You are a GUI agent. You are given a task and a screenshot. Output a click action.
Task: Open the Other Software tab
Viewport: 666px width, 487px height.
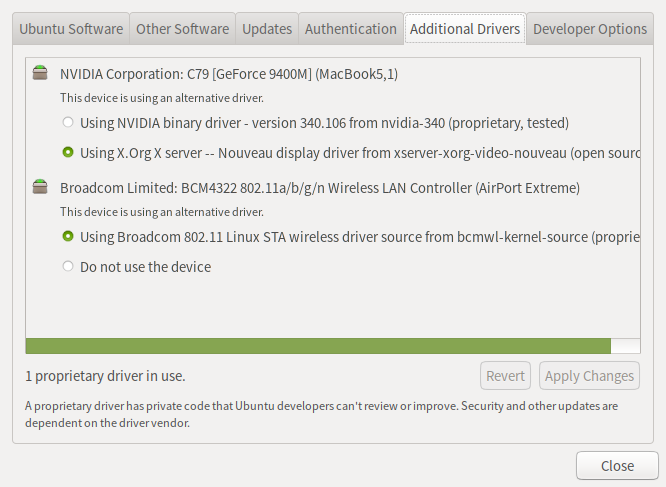point(182,29)
